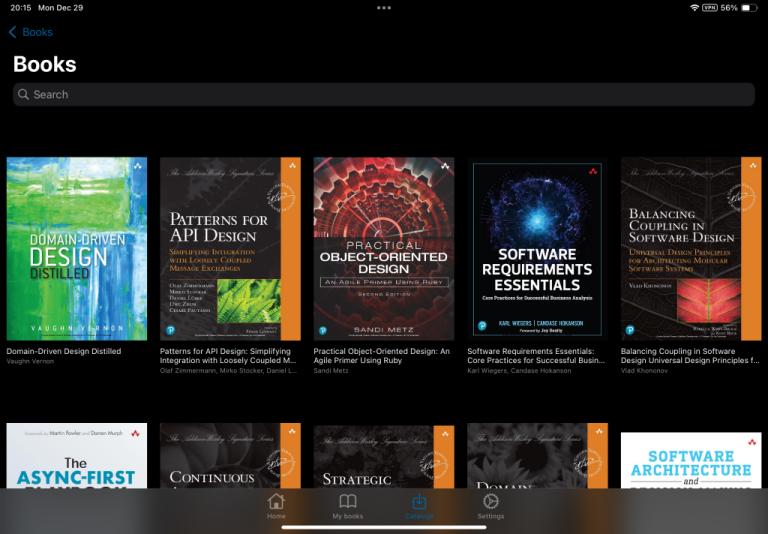Open Domain-Driven Design Distilled cover
Image resolution: width=768 pixels, height=534 pixels.
coord(77,249)
